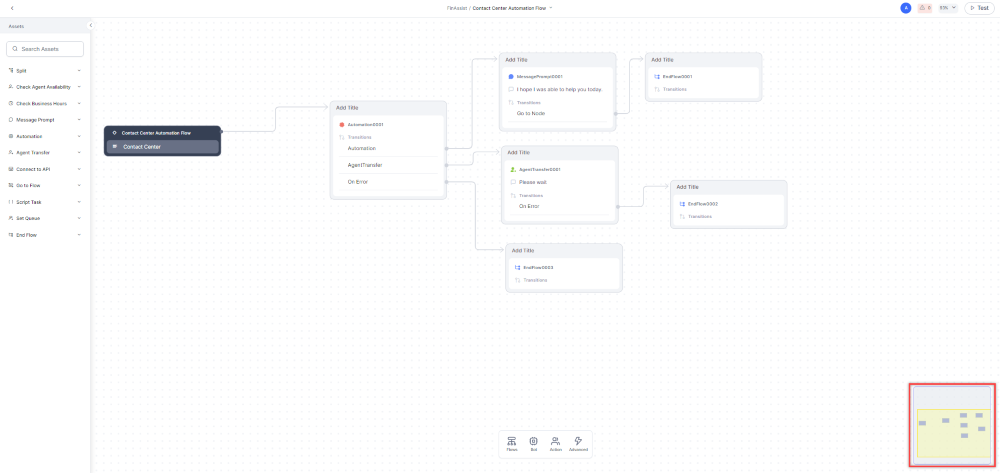Select the Bot icon in bottom toolbar
The width and height of the screenshot is (1000, 473).
click(x=533, y=444)
